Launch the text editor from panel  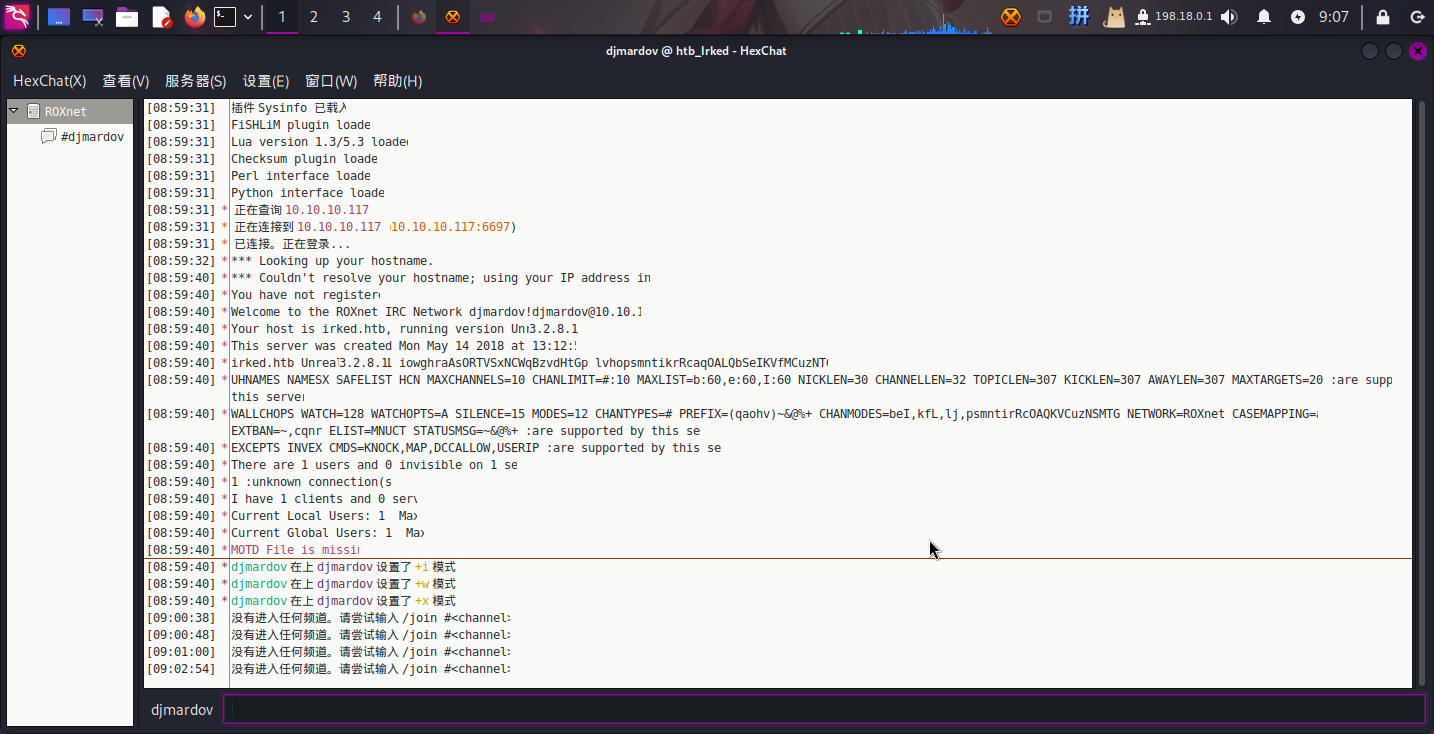[161, 17]
